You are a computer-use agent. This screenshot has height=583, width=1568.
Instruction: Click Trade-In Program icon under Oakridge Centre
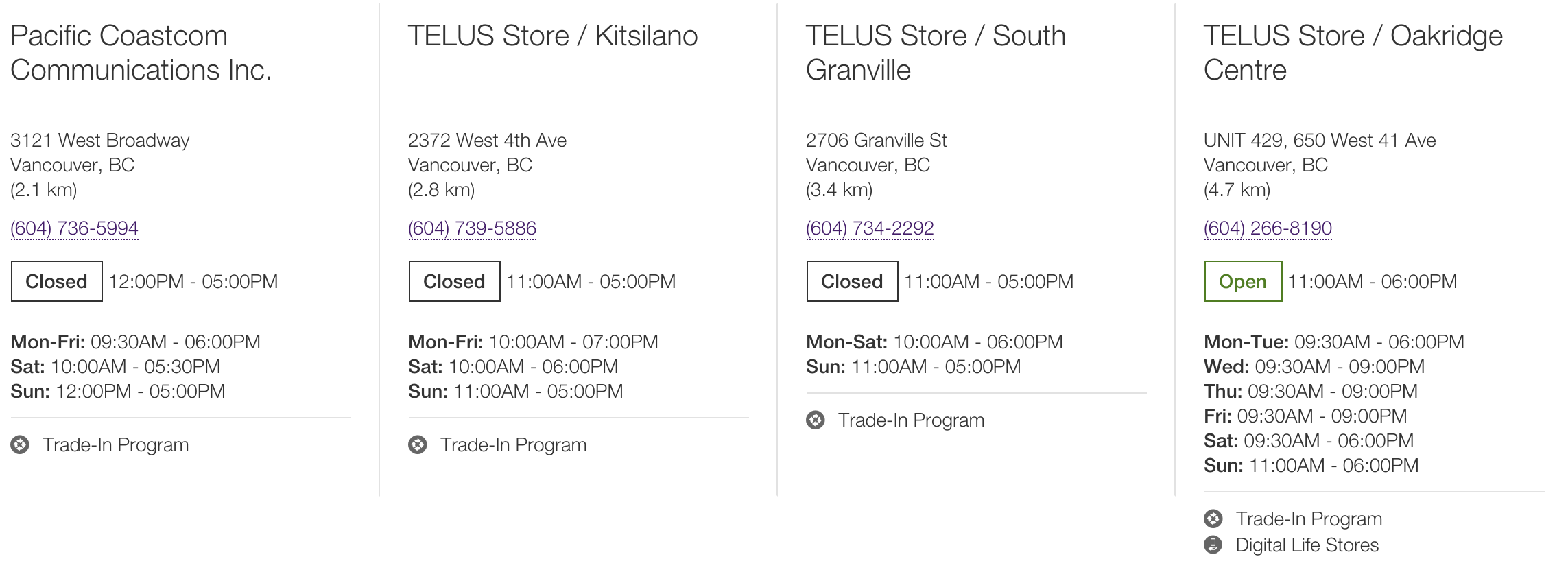(1213, 519)
